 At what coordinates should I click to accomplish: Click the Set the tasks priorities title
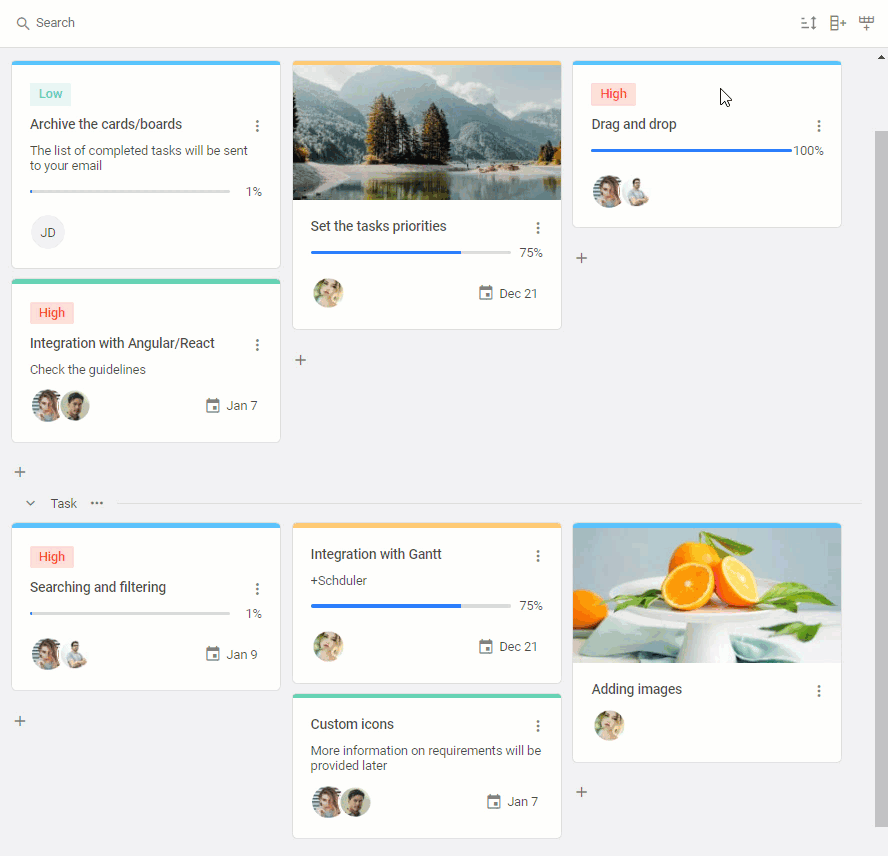pos(378,226)
